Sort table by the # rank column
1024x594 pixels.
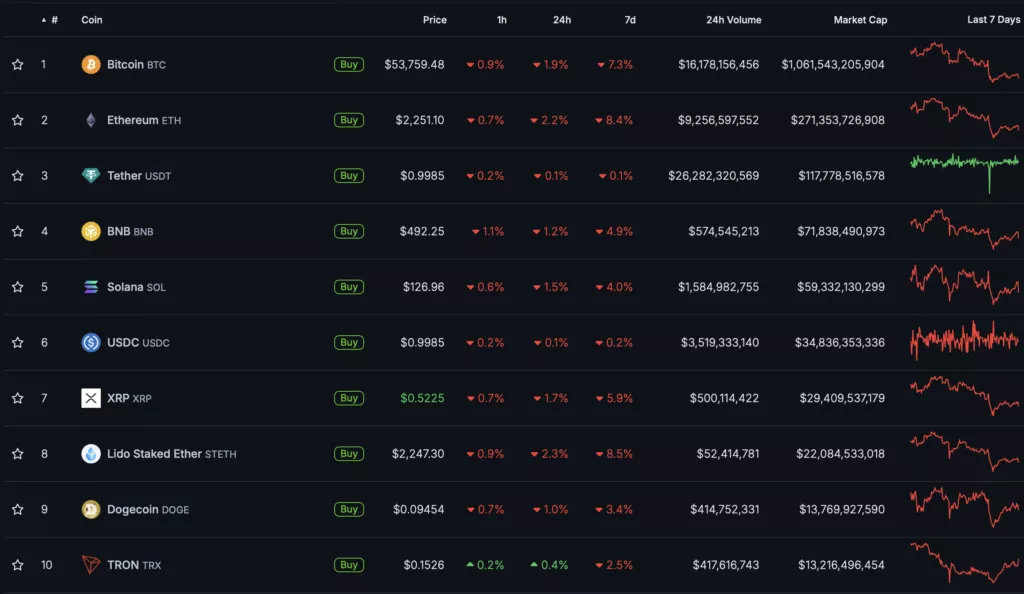pos(53,20)
